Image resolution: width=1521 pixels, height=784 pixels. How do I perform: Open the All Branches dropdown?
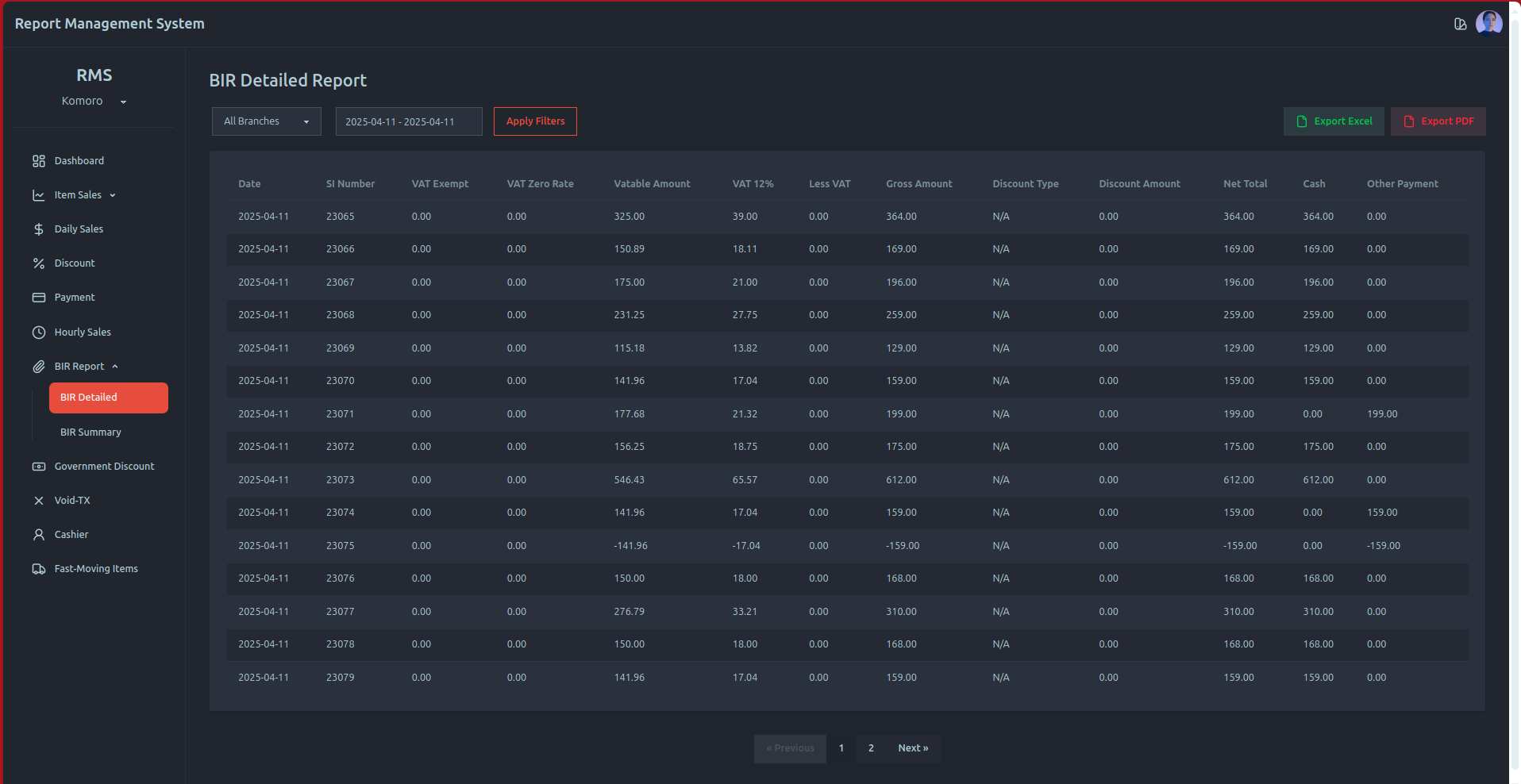click(x=266, y=121)
